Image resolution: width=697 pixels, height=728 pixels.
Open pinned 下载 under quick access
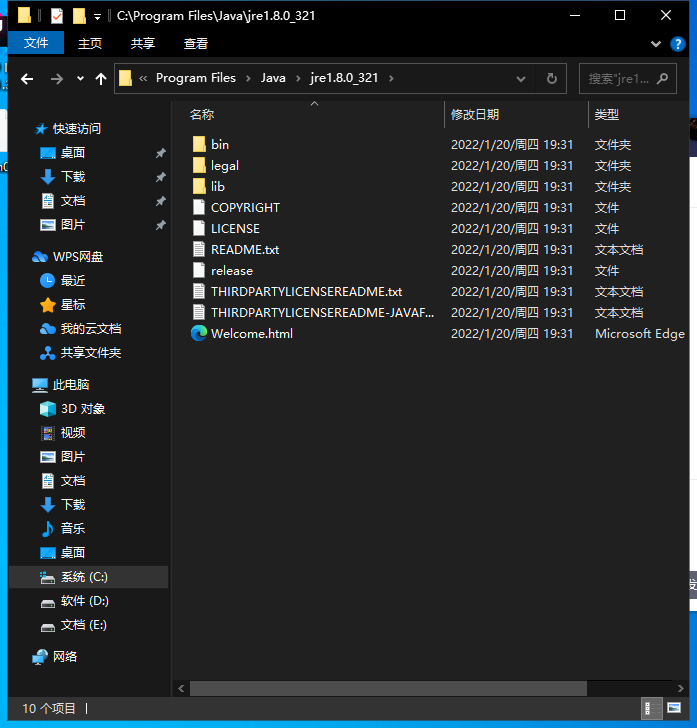pos(72,177)
